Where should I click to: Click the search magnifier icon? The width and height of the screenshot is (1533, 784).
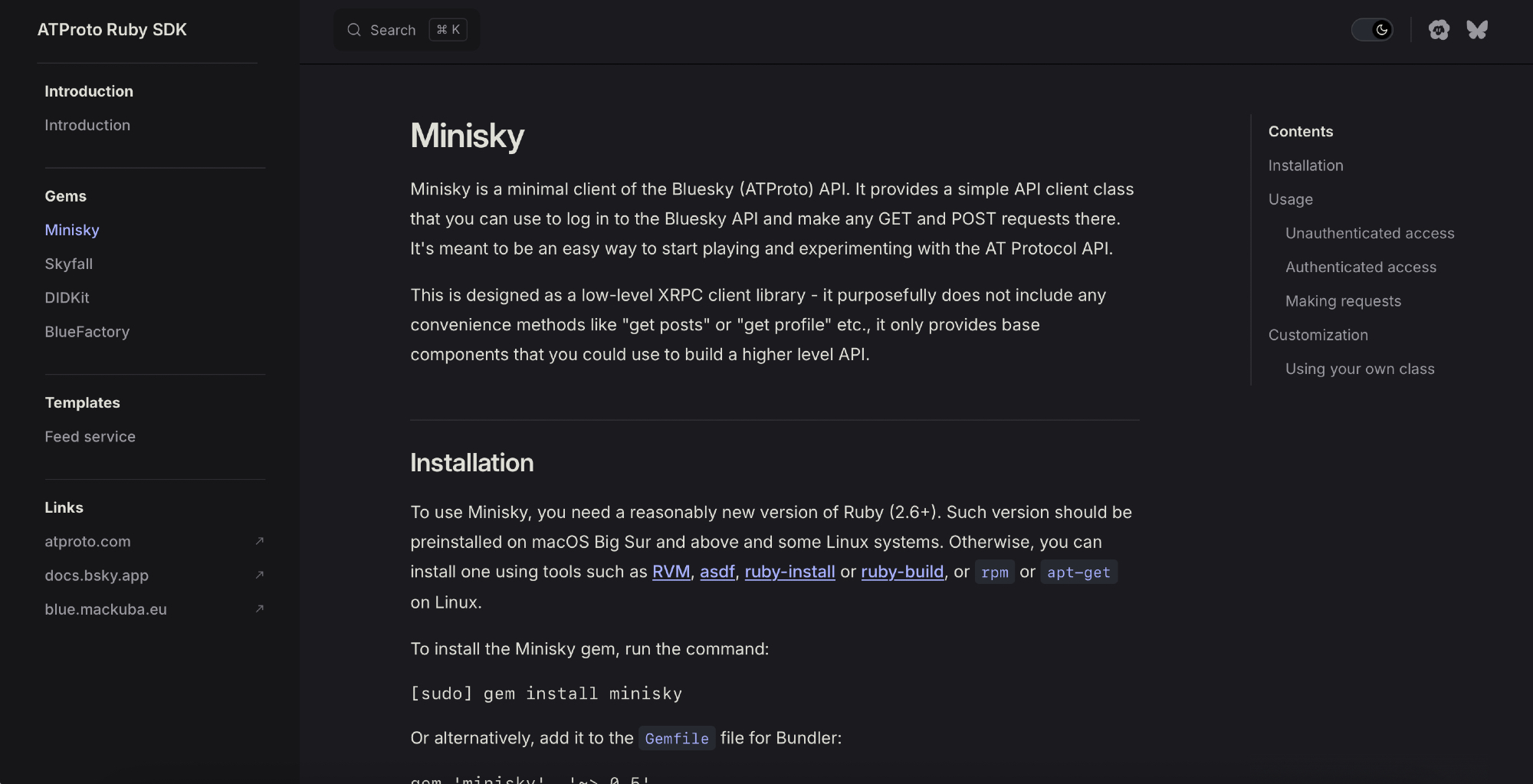354,30
